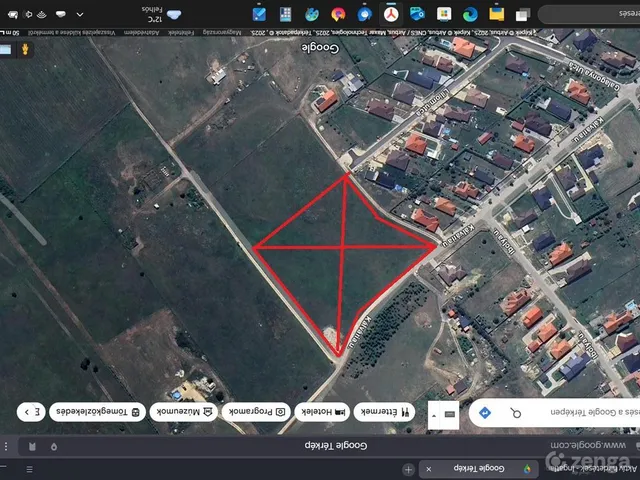This screenshot has height=480, width=640.
Task: Click the magnifier search icon in Maps
Action: 516,413
